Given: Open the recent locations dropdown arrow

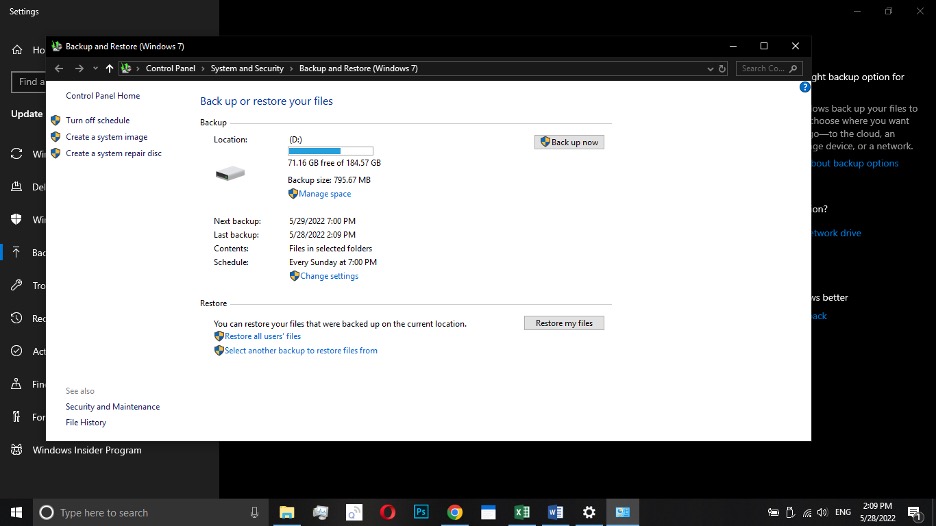Looking at the screenshot, I should point(95,69).
